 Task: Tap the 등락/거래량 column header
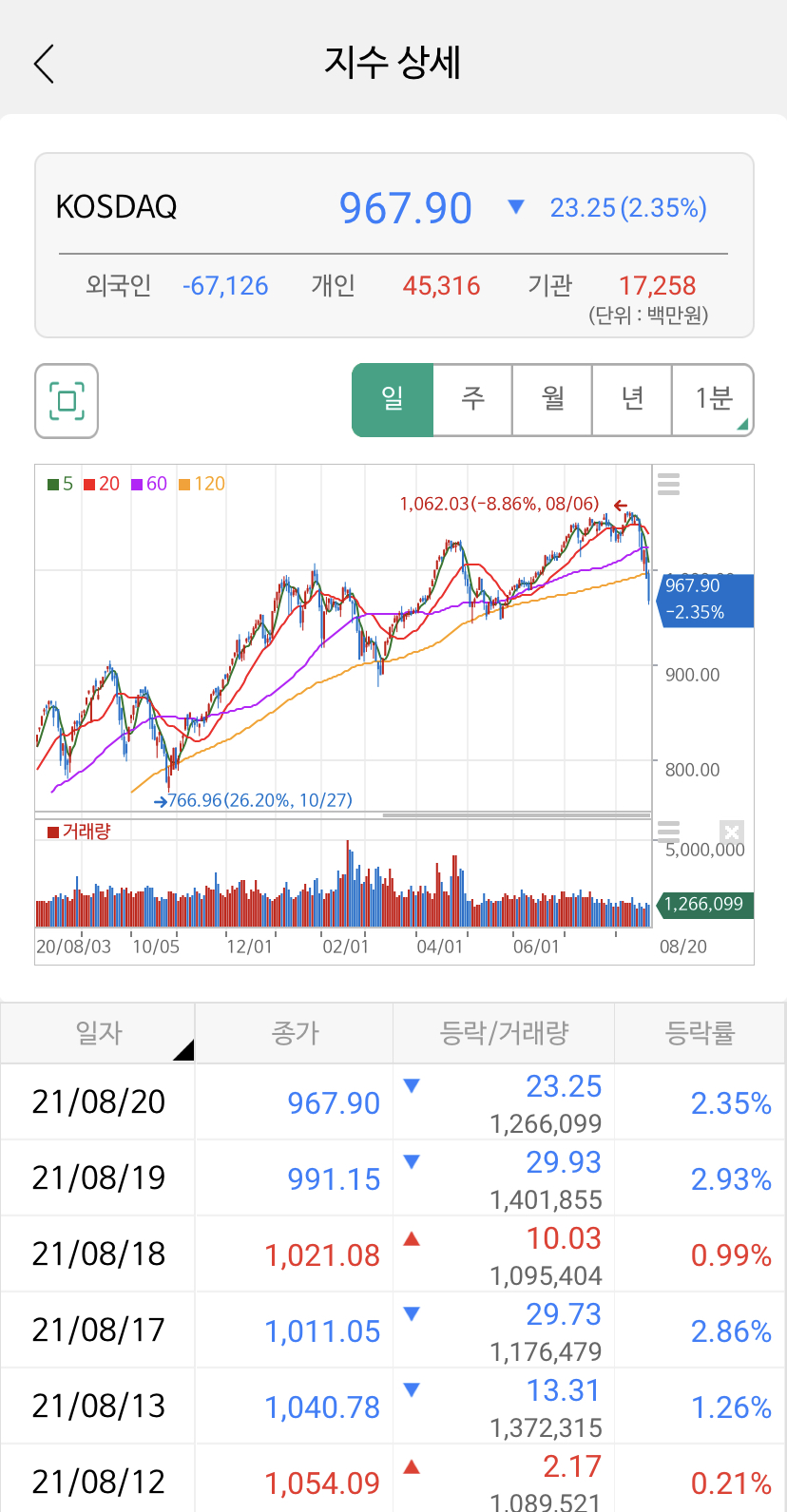click(x=504, y=1032)
